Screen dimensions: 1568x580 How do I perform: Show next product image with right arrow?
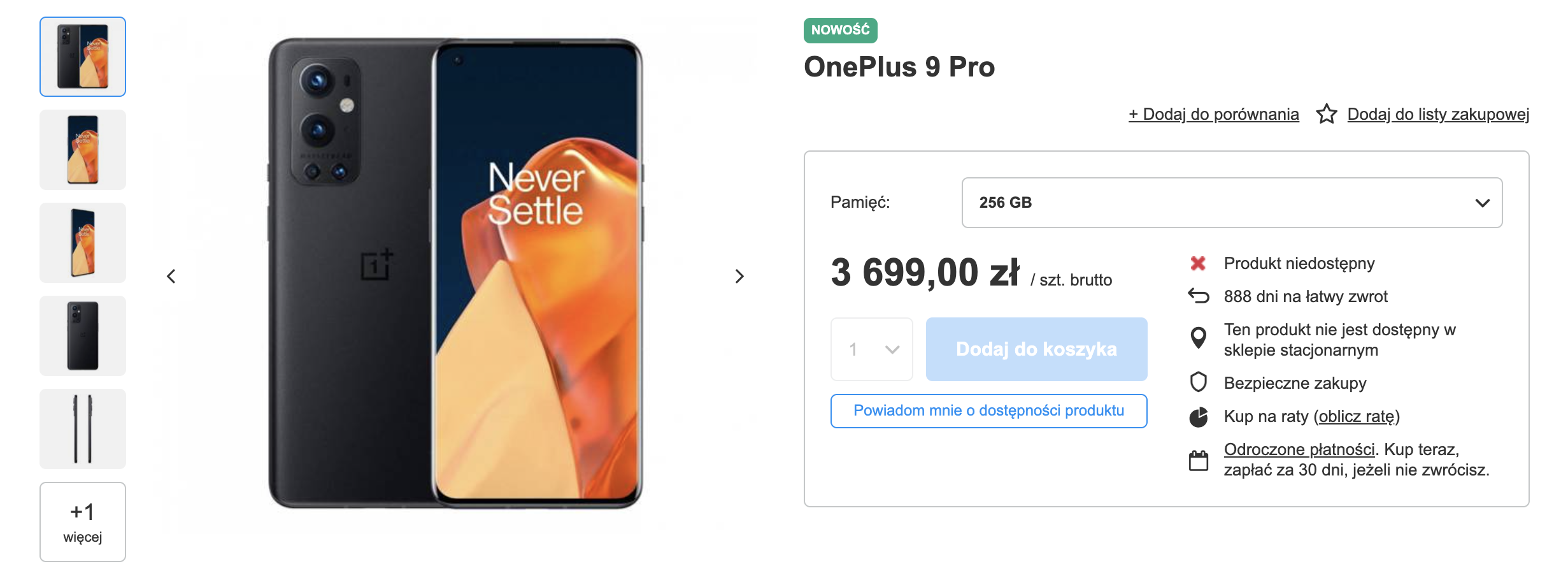[739, 276]
